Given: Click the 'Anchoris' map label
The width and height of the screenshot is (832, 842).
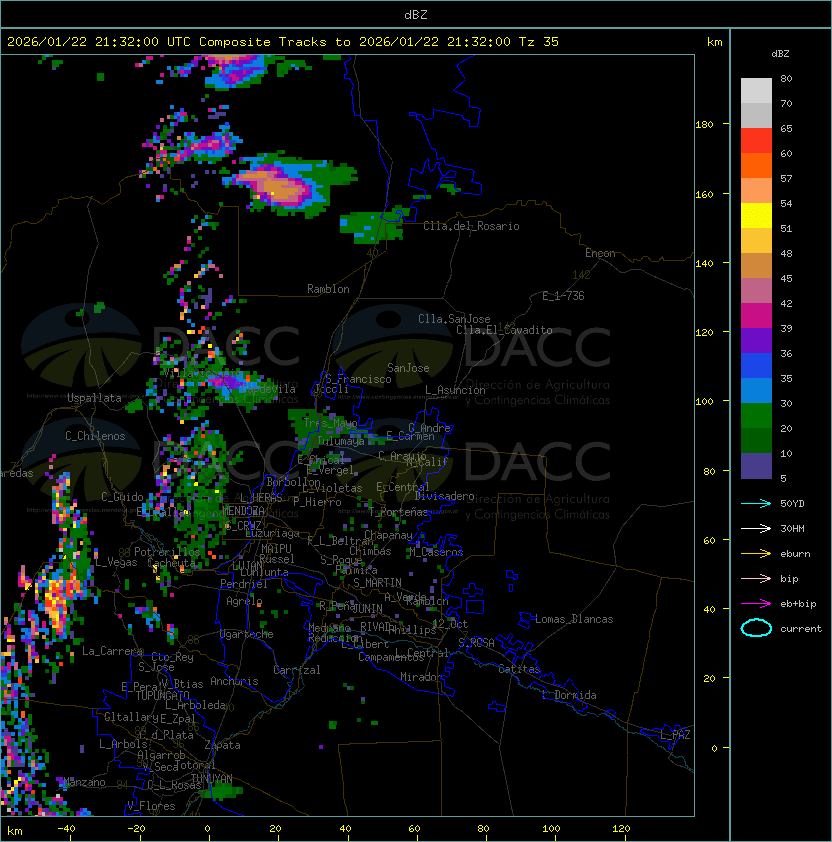Looking at the screenshot, I should click(234, 681).
